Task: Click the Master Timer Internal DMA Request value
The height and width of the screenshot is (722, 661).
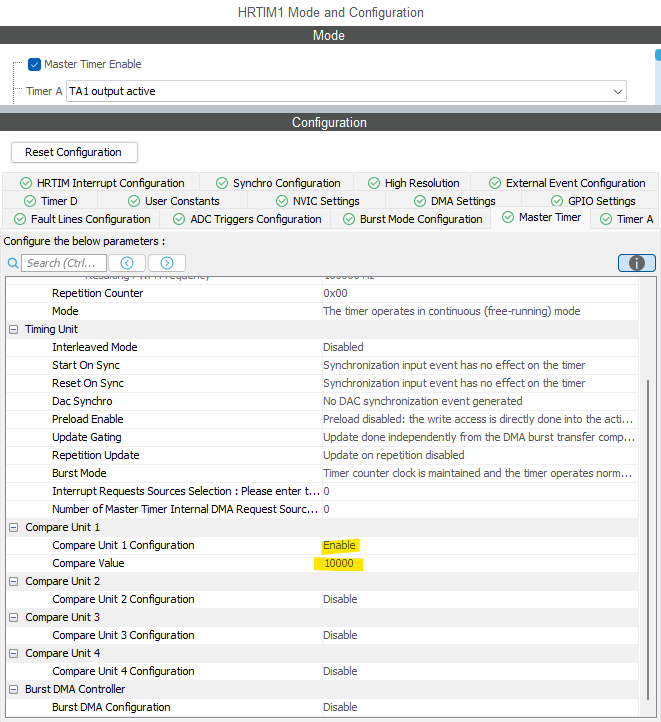Action: point(326,509)
